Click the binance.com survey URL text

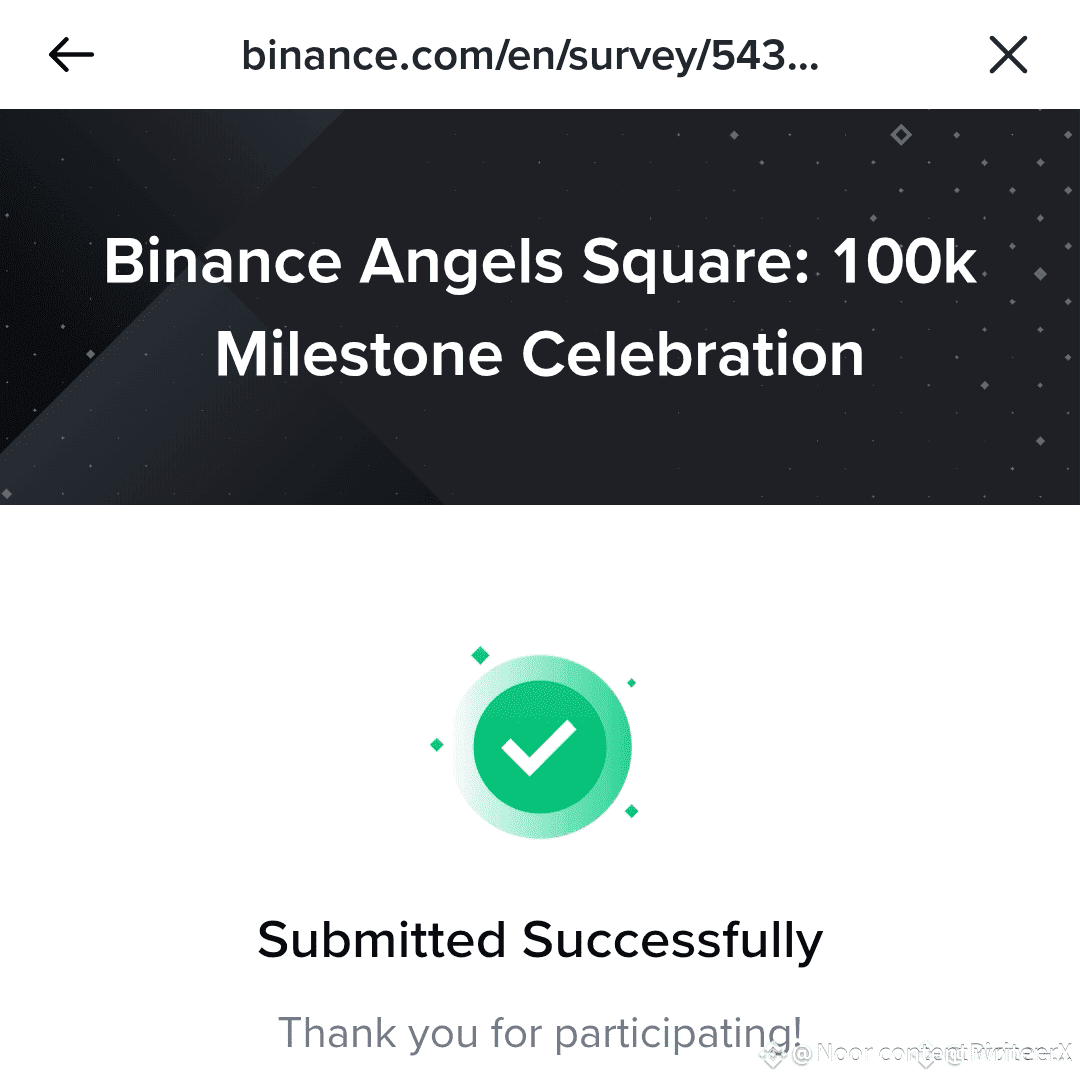pyautogui.click(x=530, y=56)
